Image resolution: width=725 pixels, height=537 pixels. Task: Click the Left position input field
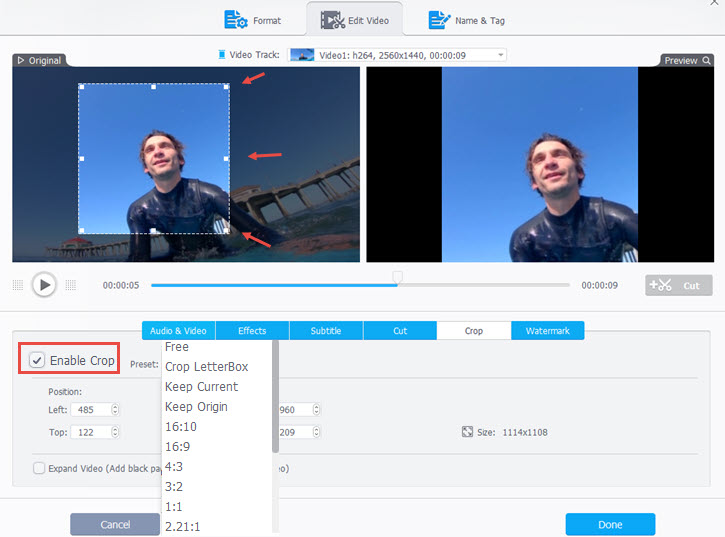(x=91, y=409)
